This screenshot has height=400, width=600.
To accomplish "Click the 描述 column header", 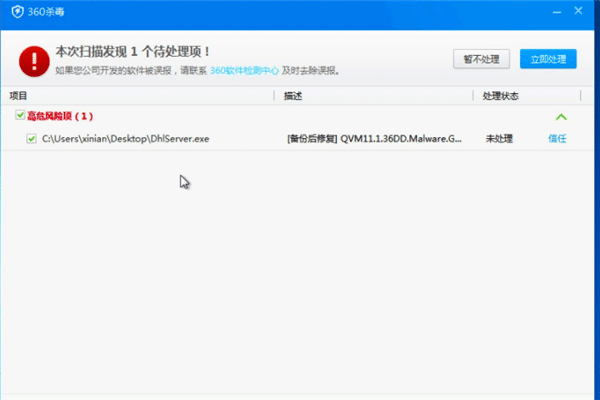I will (293, 96).
